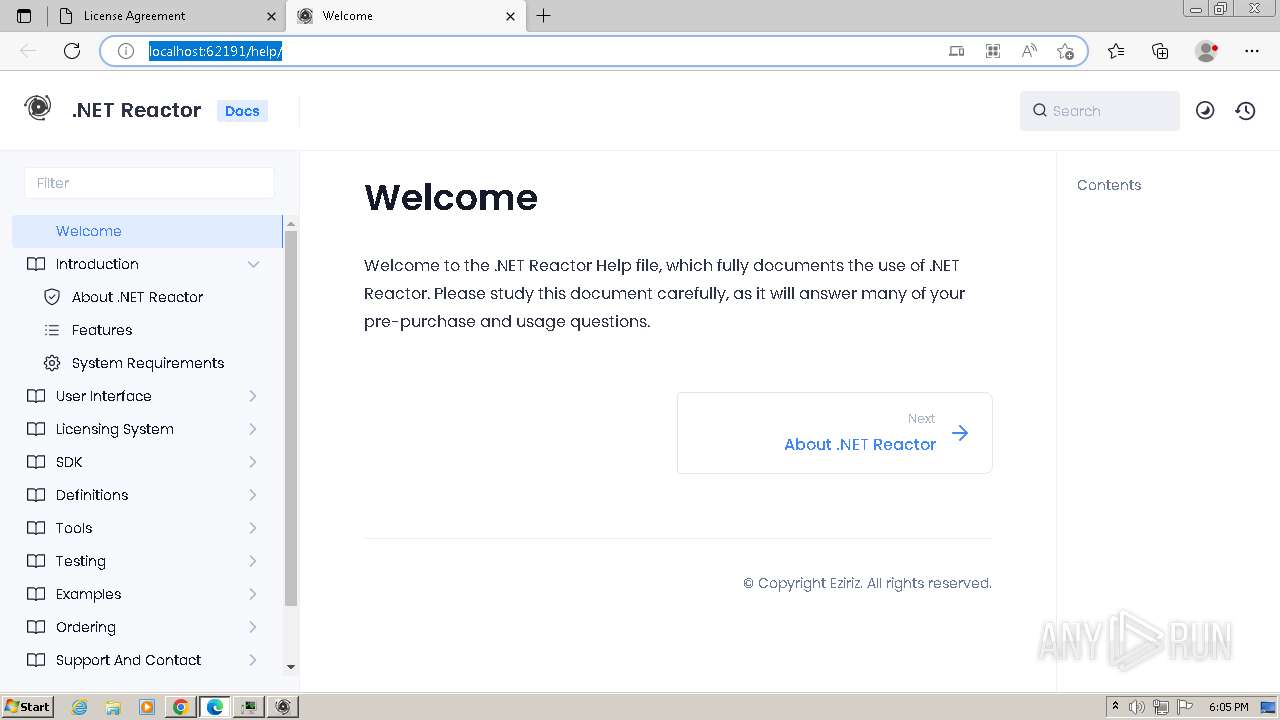This screenshot has width=1280, height=720.
Task: Click the Ordering book icon
Action: pyautogui.click(x=36, y=627)
